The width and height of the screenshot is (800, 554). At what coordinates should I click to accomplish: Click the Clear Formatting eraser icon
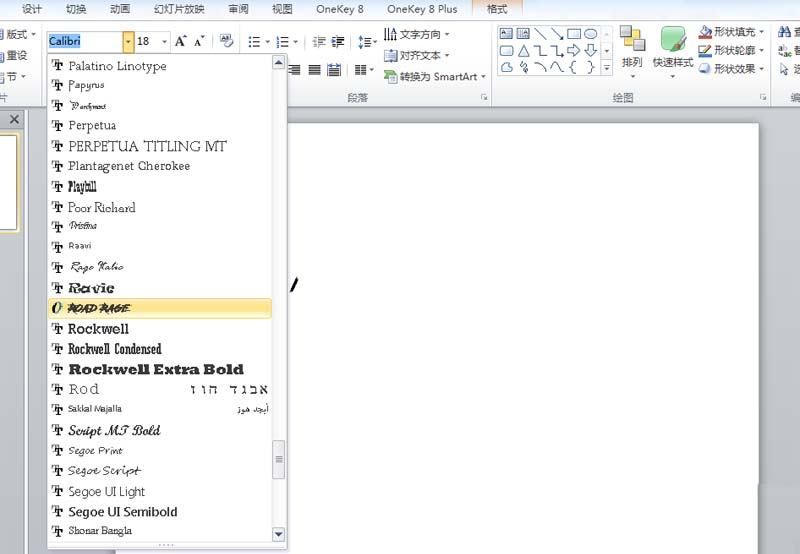click(226, 41)
